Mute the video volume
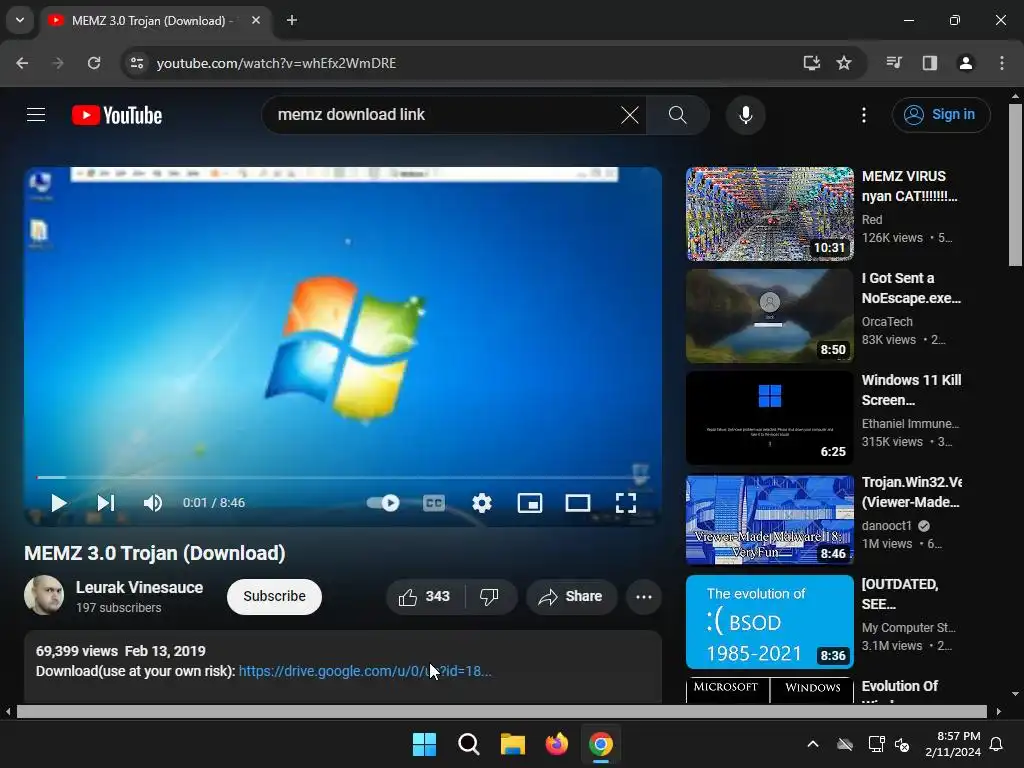 tap(153, 503)
